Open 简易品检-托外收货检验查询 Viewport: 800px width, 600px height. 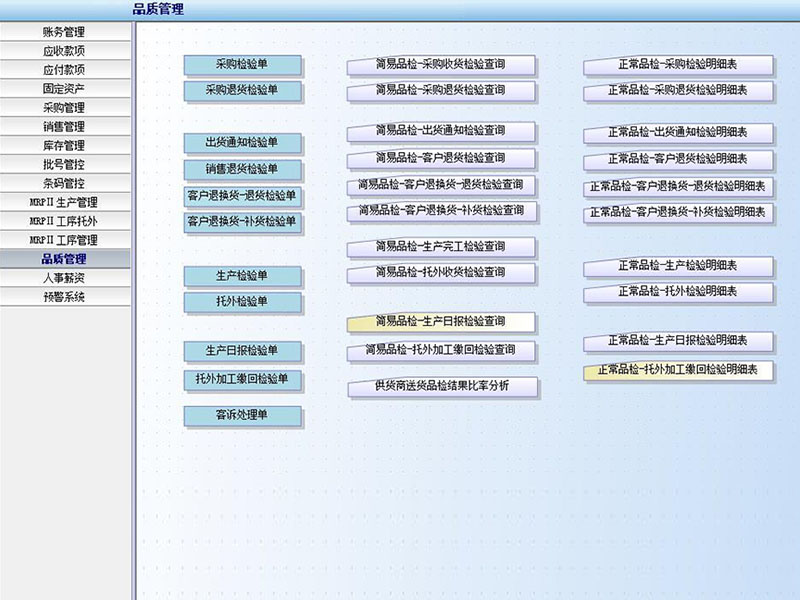pyautogui.click(x=441, y=273)
